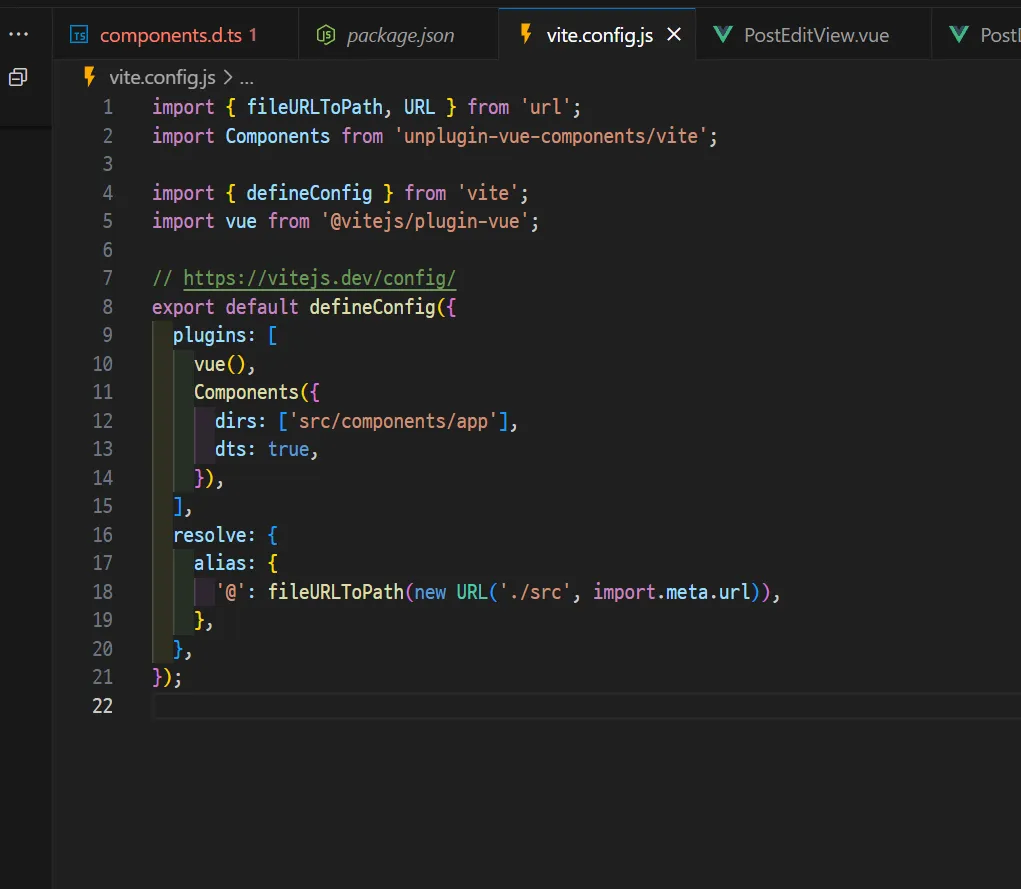Image resolution: width=1021 pixels, height=889 pixels.
Task: Click 'fileURLToPath' in the line 1 import
Action: 315,107
